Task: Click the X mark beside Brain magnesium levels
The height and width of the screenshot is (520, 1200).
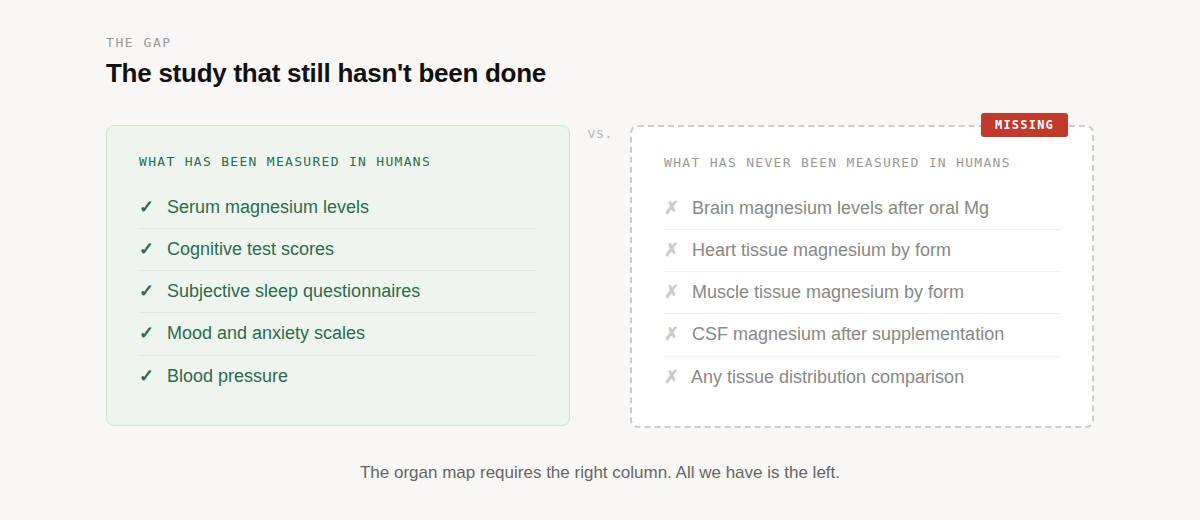Action: tap(671, 208)
